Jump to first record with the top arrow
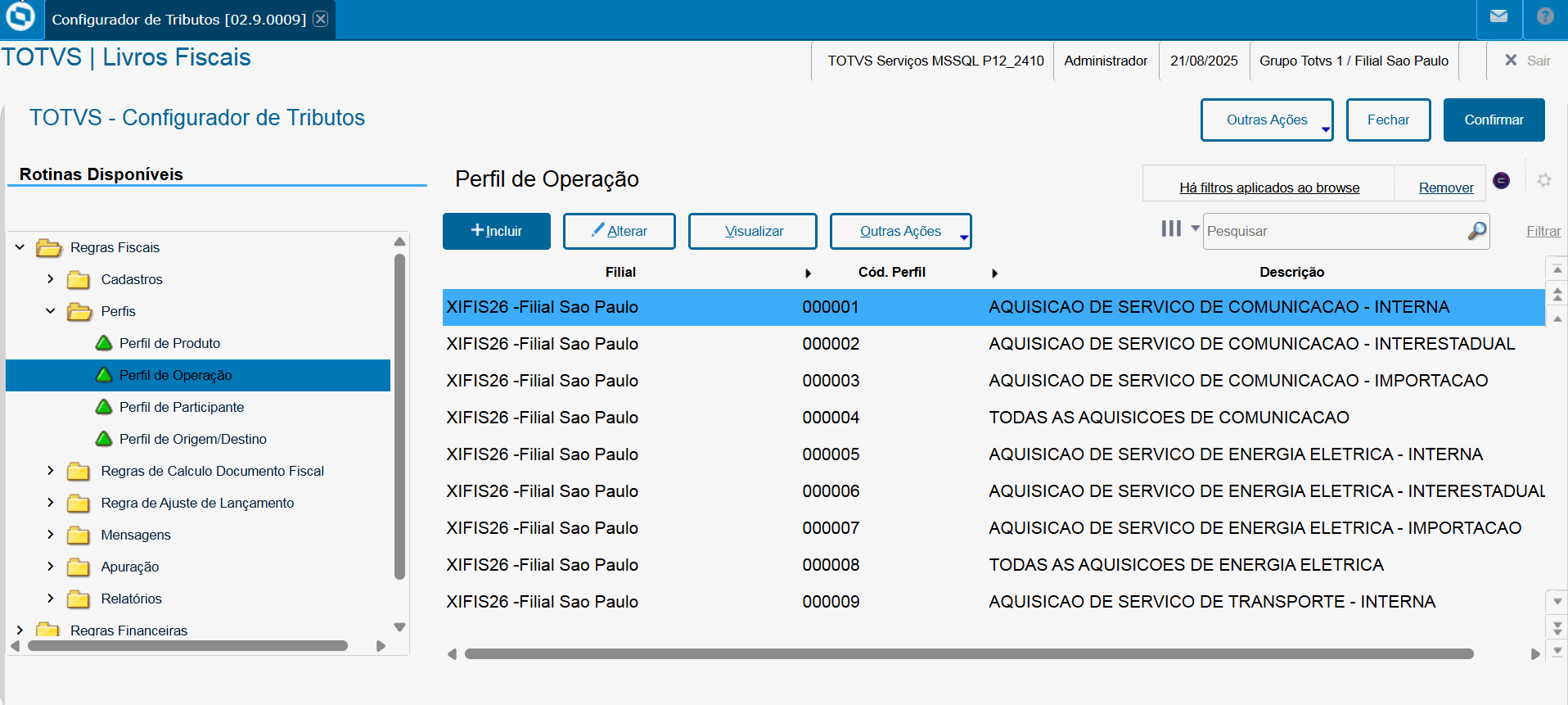The width and height of the screenshot is (1568, 705). (1557, 269)
